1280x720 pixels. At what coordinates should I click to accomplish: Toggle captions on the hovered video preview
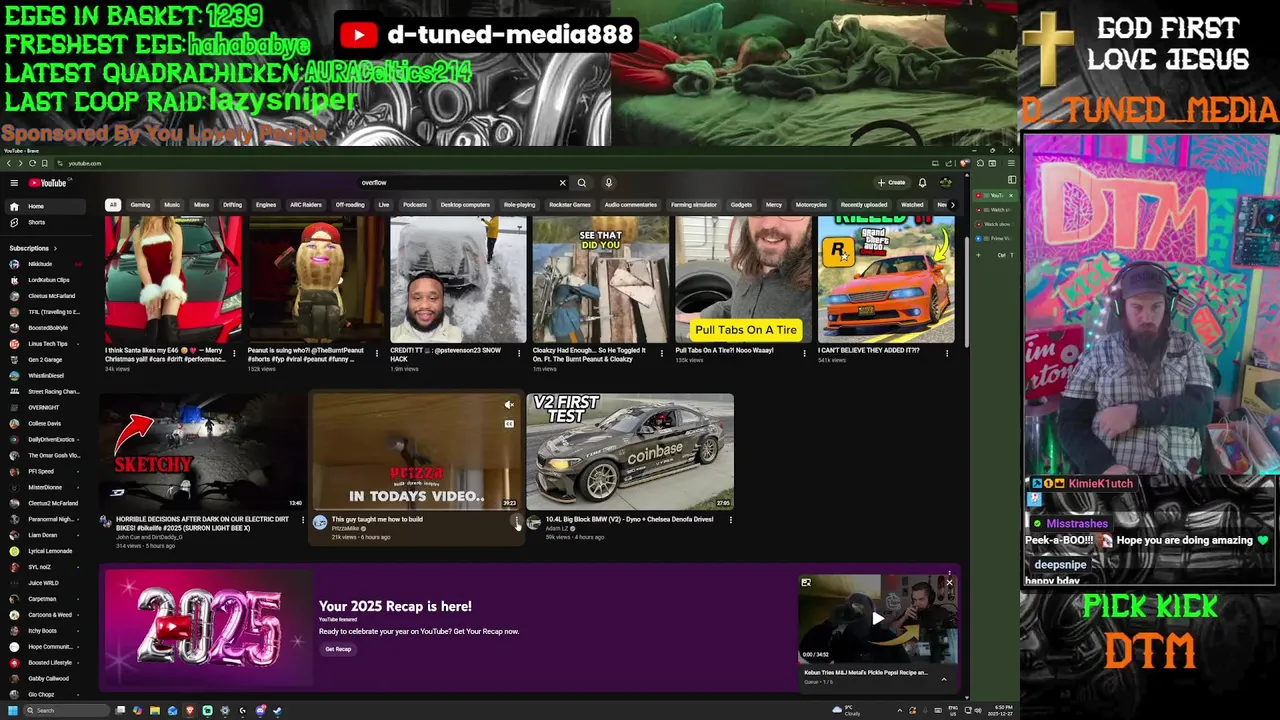[x=509, y=424]
